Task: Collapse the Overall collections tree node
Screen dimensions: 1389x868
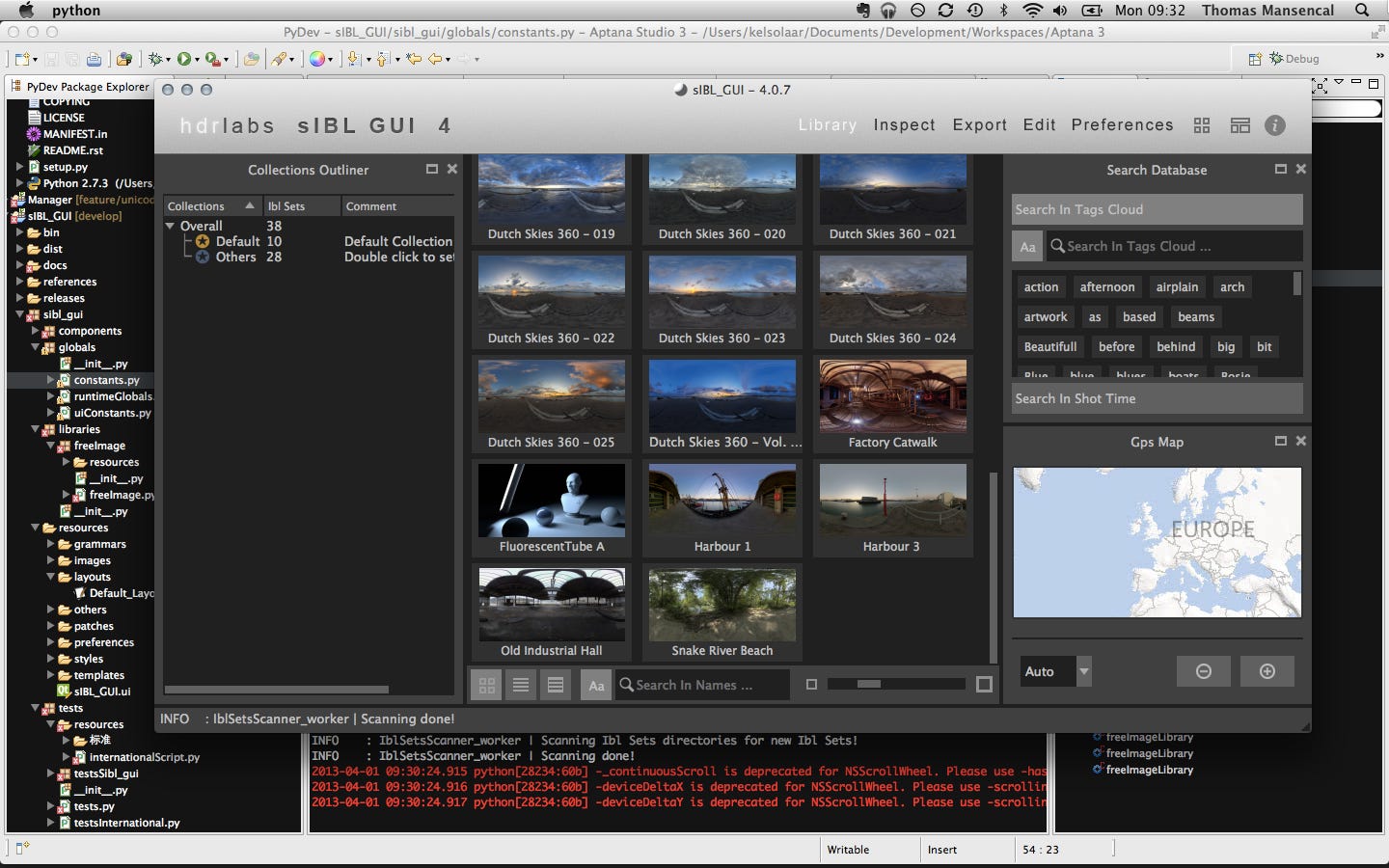Action: (171, 226)
